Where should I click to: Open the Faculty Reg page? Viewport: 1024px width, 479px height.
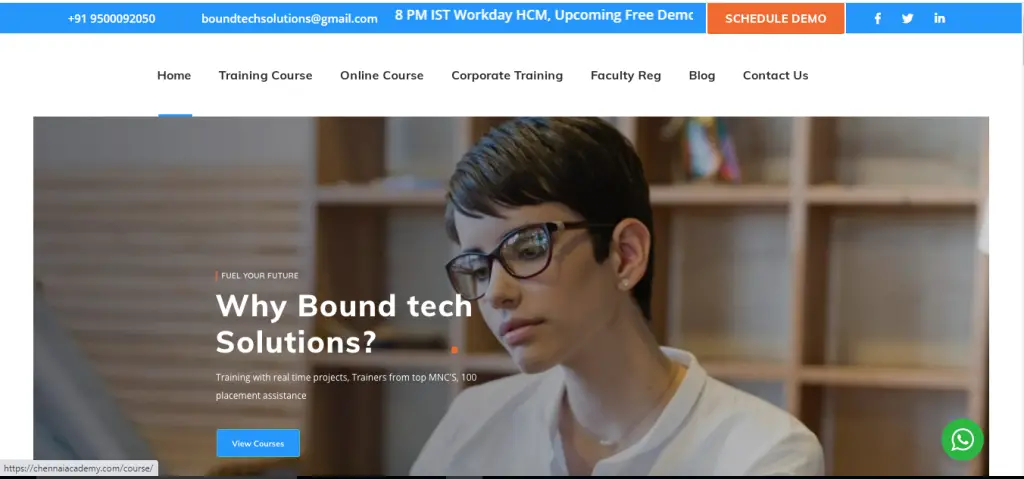(x=626, y=75)
